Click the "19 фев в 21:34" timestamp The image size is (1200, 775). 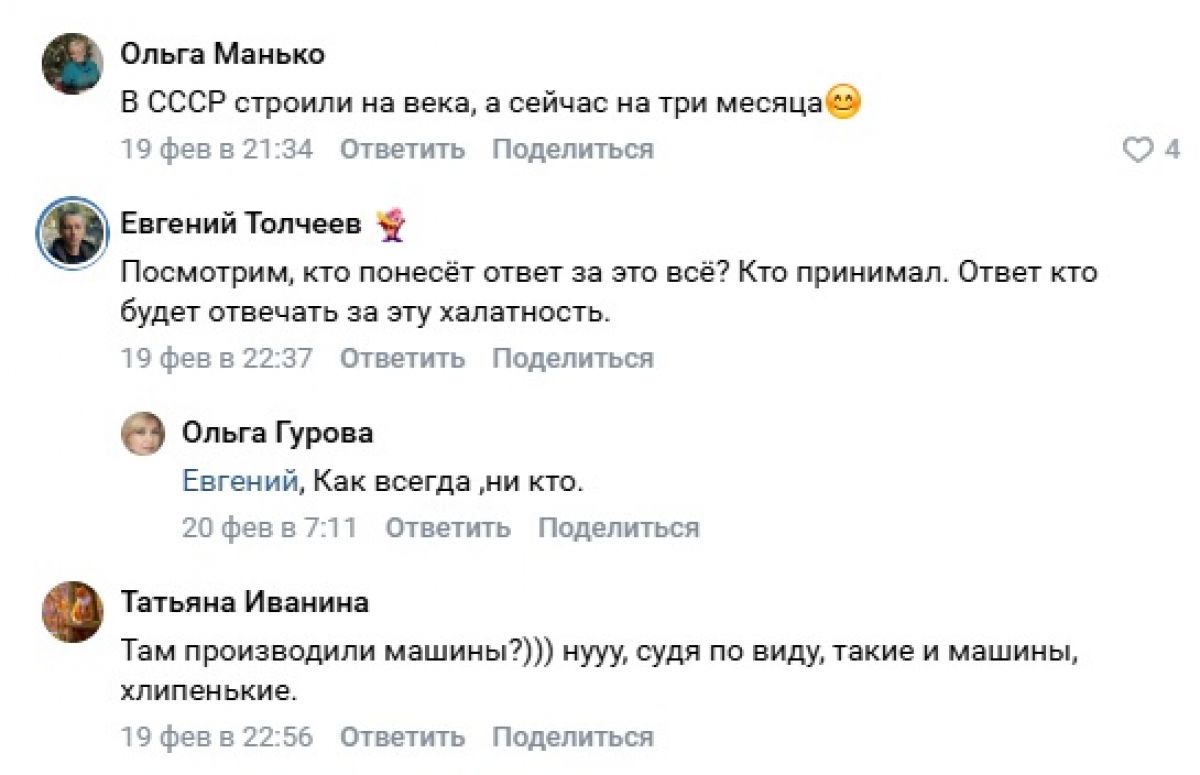pos(216,150)
